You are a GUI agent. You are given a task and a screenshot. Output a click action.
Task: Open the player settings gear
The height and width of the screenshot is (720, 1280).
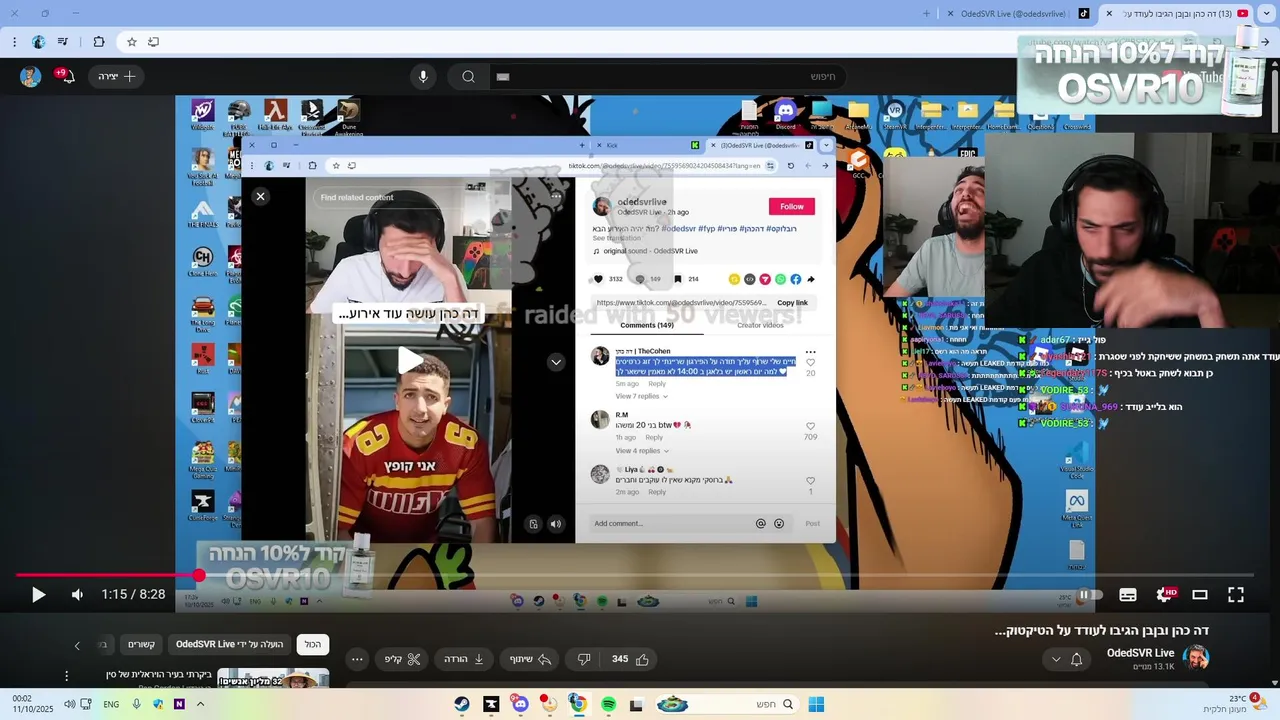click(x=1164, y=595)
